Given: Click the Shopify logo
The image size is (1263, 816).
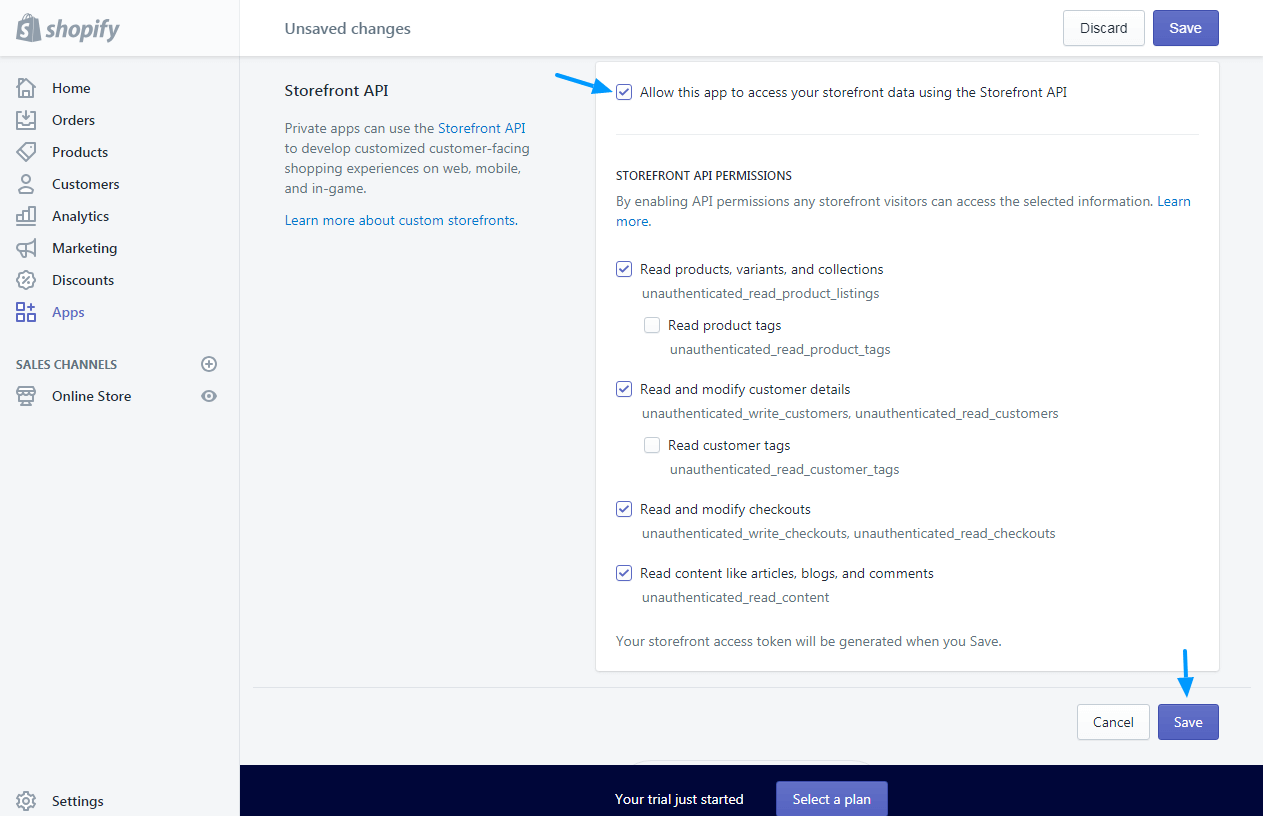Looking at the screenshot, I should click(68, 29).
